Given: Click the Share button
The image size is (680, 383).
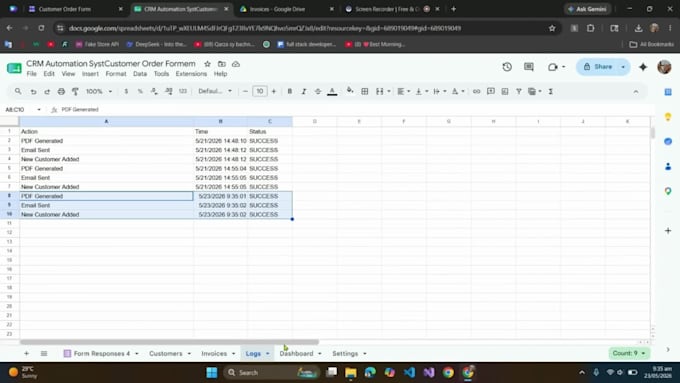Looking at the screenshot, I should 598,67.
